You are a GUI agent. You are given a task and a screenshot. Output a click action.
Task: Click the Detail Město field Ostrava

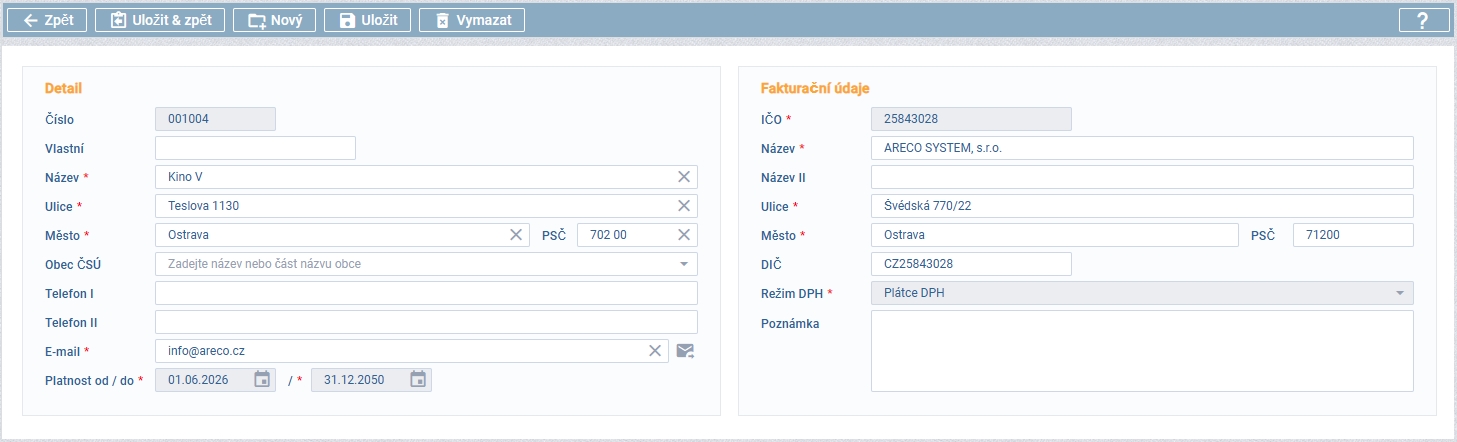click(x=342, y=235)
